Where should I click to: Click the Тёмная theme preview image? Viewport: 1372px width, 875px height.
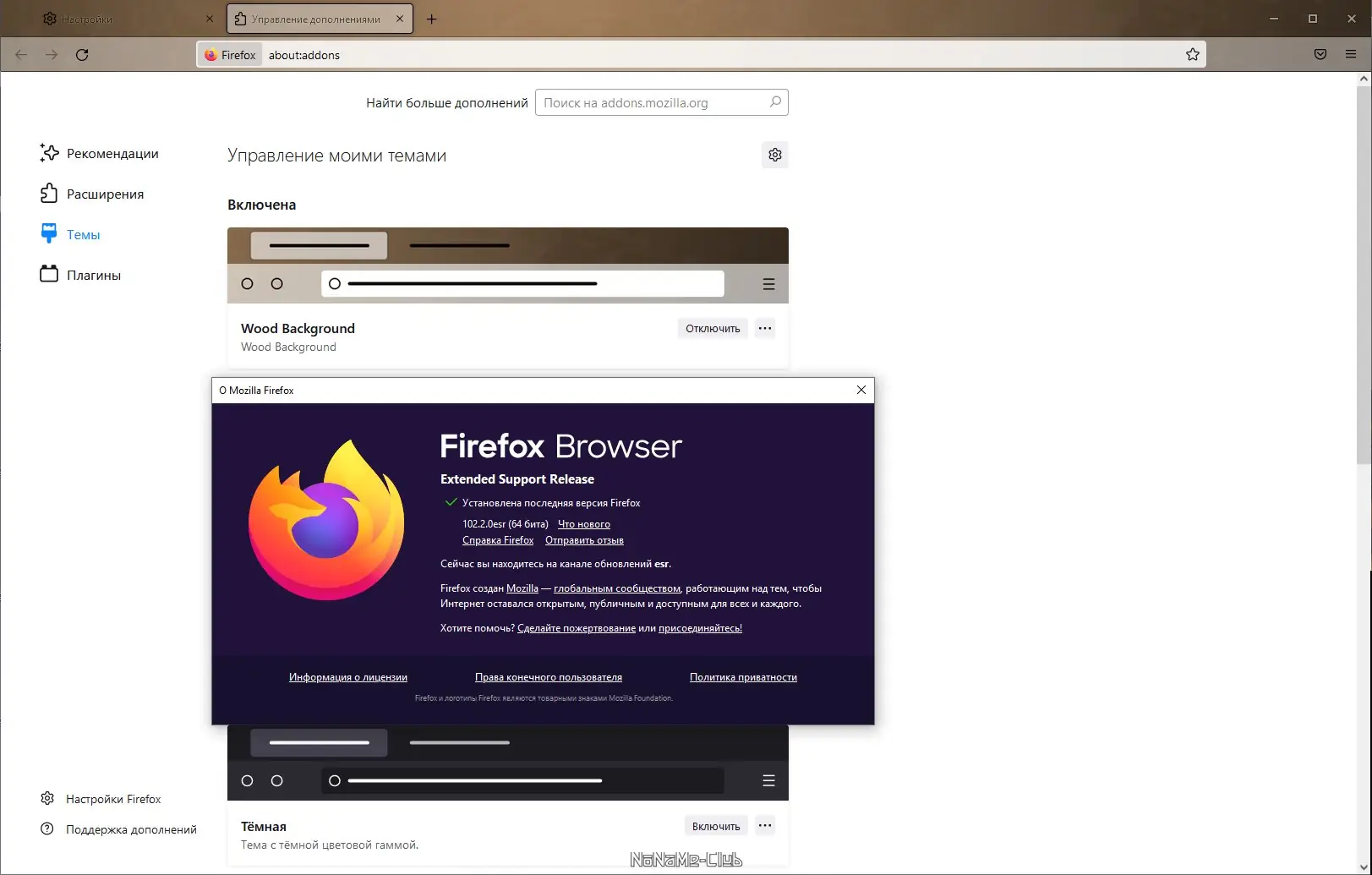coord(508,763)
